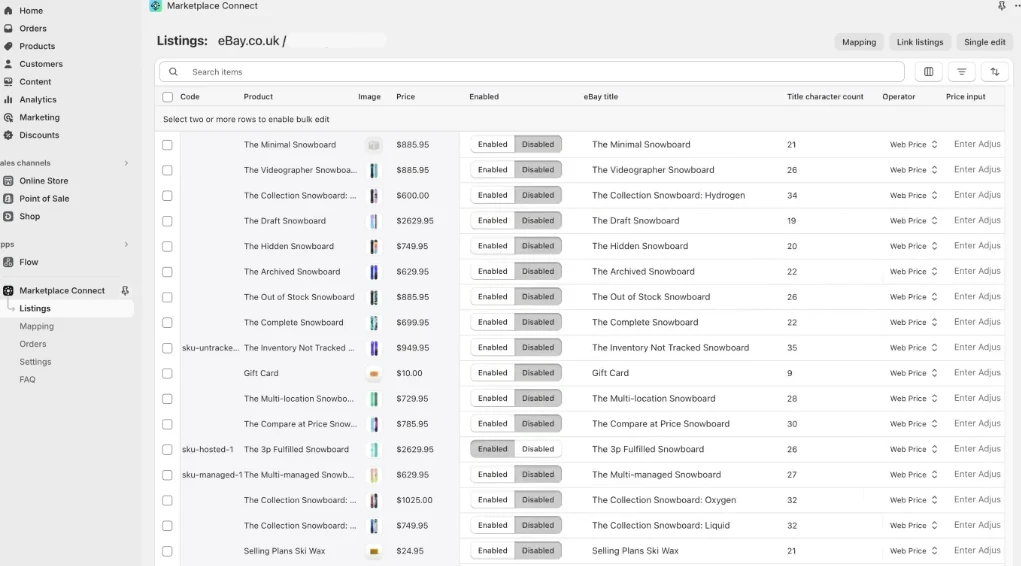Viewport: 1021px width, 566px height.
Task: Set The 3p Fulfilled Snowboard to Disabled
Action: click(x=538, y=449)
